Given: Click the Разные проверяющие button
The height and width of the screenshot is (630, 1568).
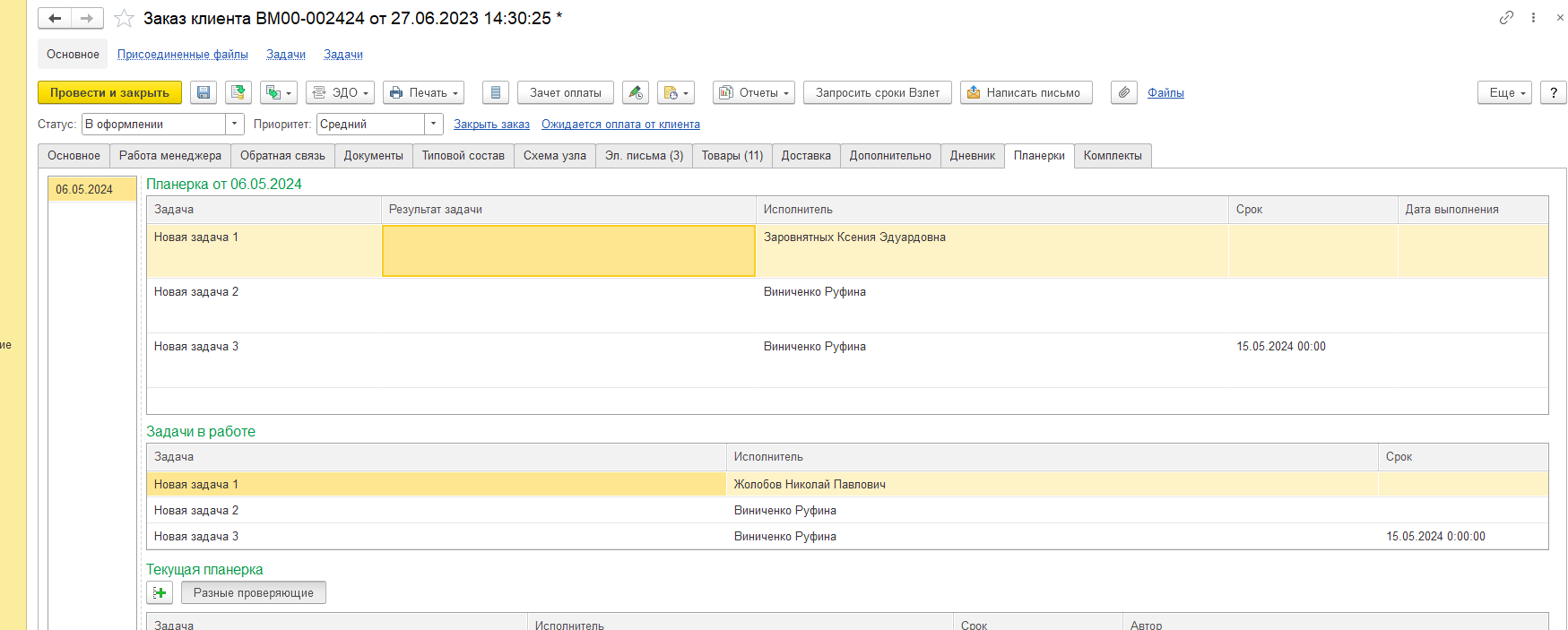Looking at the screenshot, I should [x=254, y=592].
